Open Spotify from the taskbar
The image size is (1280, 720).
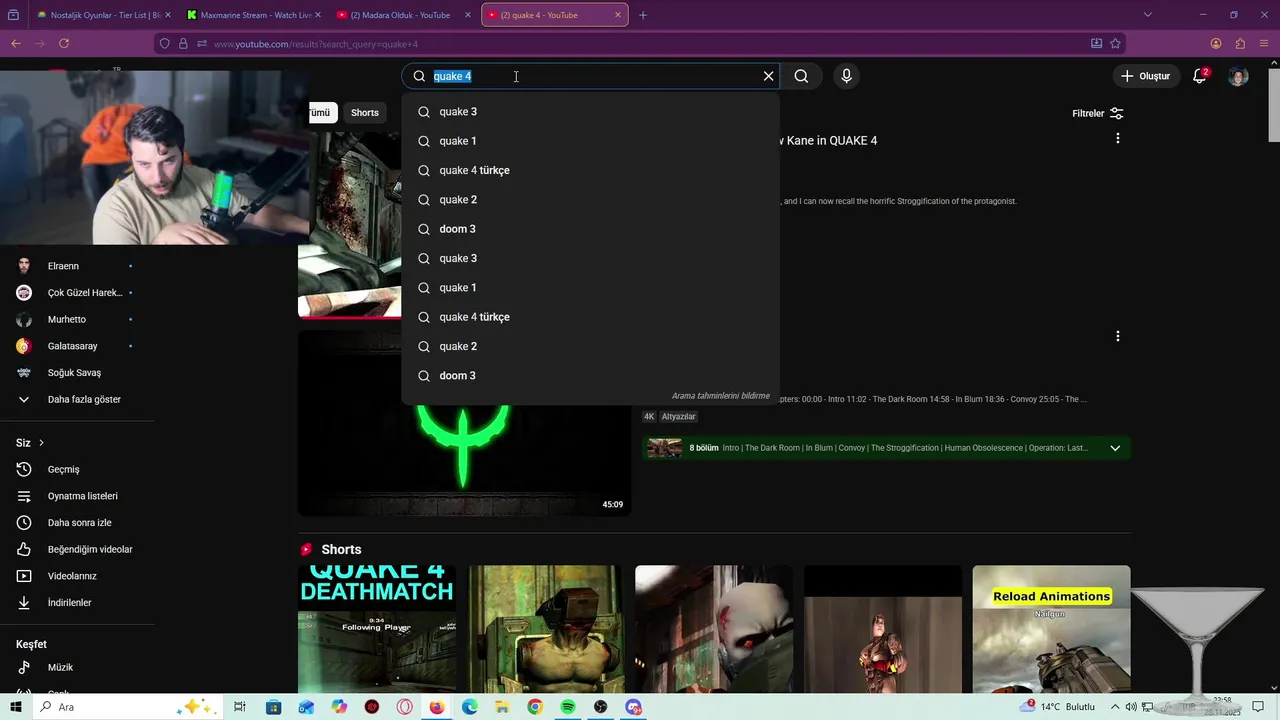tap(568, 707)
